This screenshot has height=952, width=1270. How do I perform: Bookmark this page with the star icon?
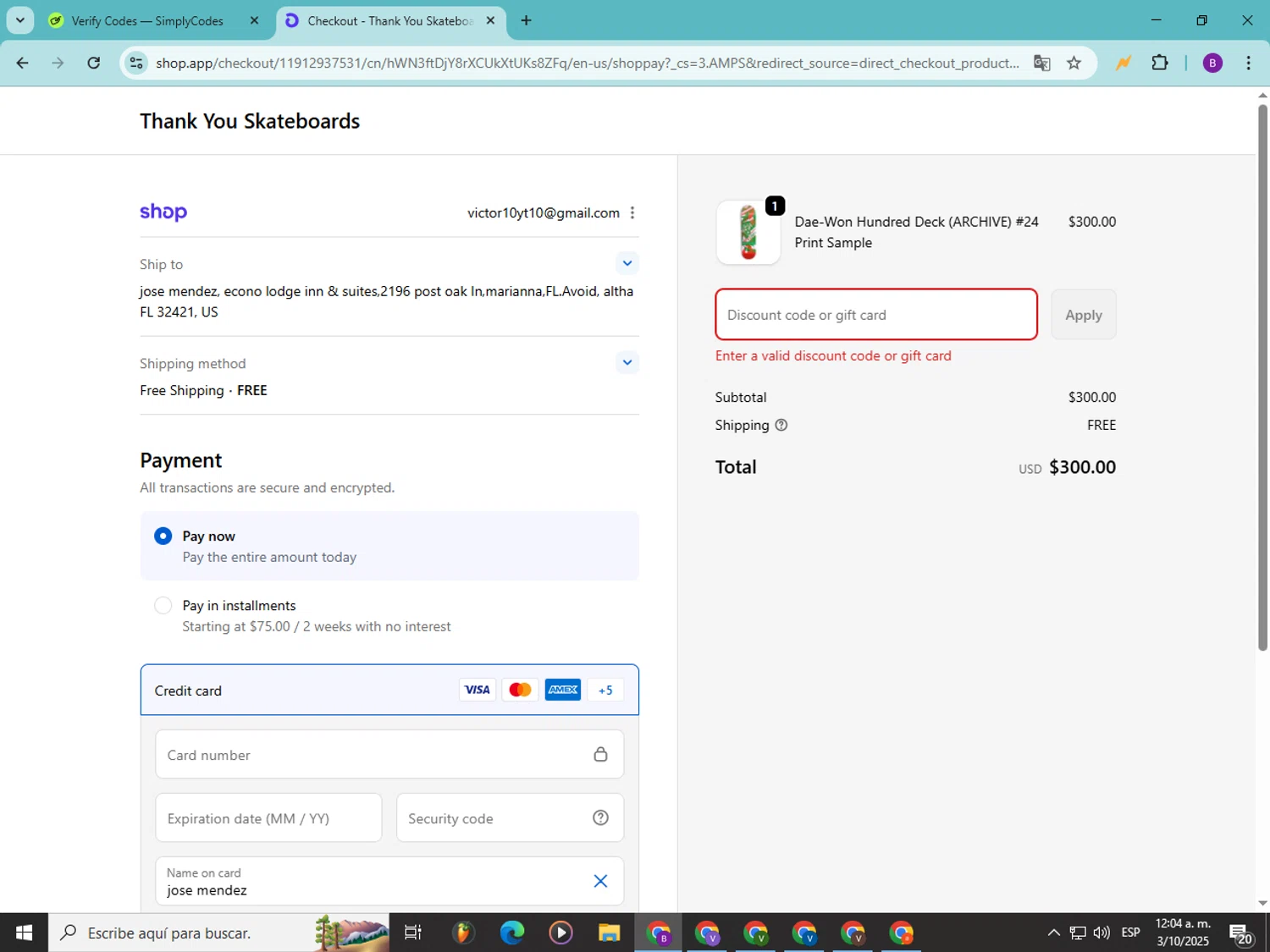pyautogui.click(x=1074, y=63)
